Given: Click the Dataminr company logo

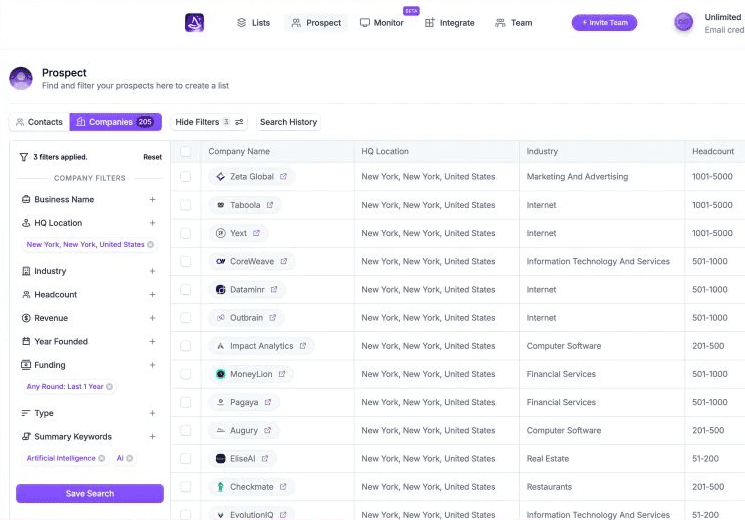Looking at the screenshot, I should (x=220, y=289).
